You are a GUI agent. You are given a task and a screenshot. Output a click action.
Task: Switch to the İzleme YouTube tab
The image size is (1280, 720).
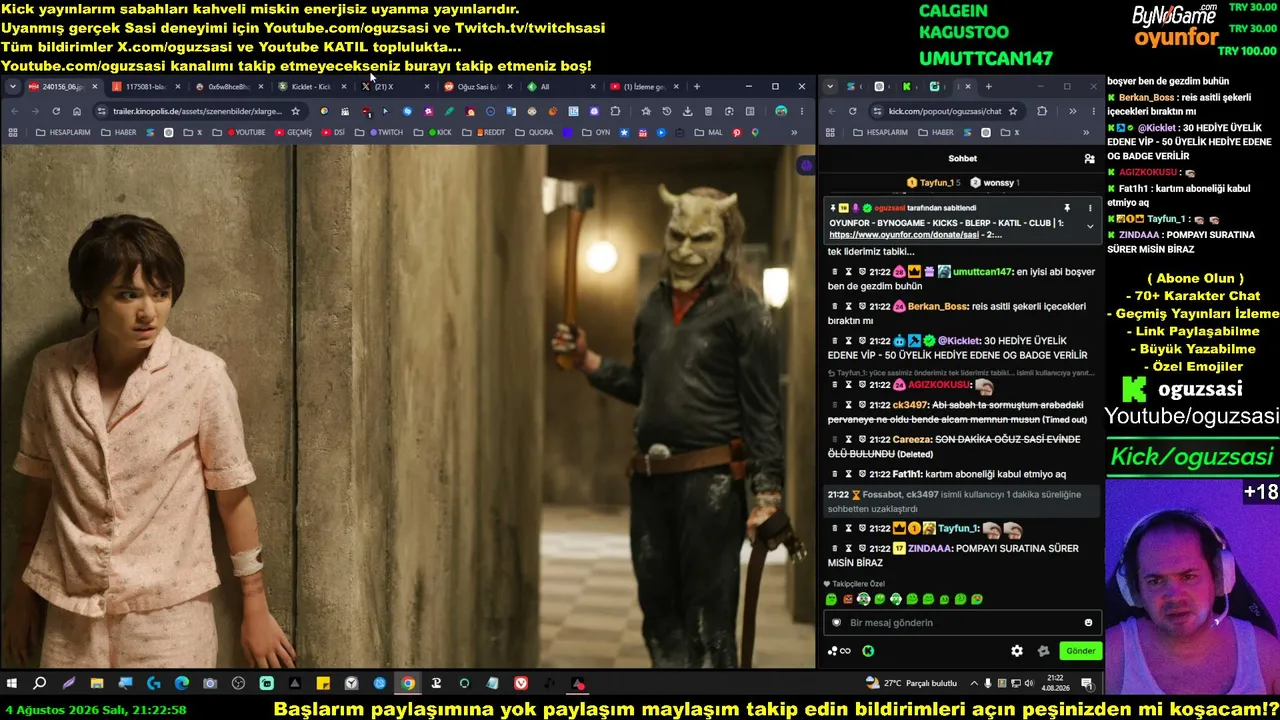[643, 87]
